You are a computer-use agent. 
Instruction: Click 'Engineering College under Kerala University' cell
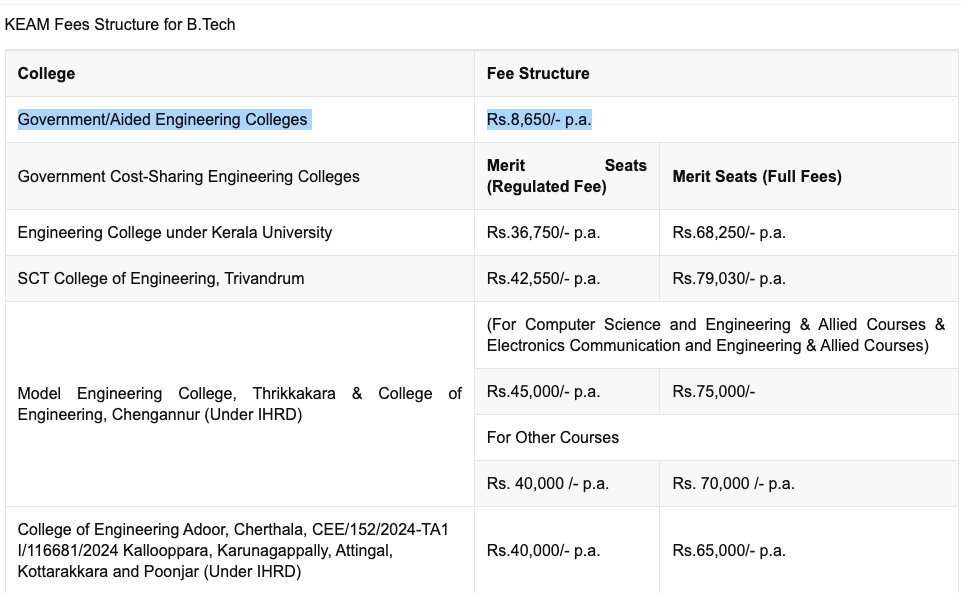[x=175, y=233]
